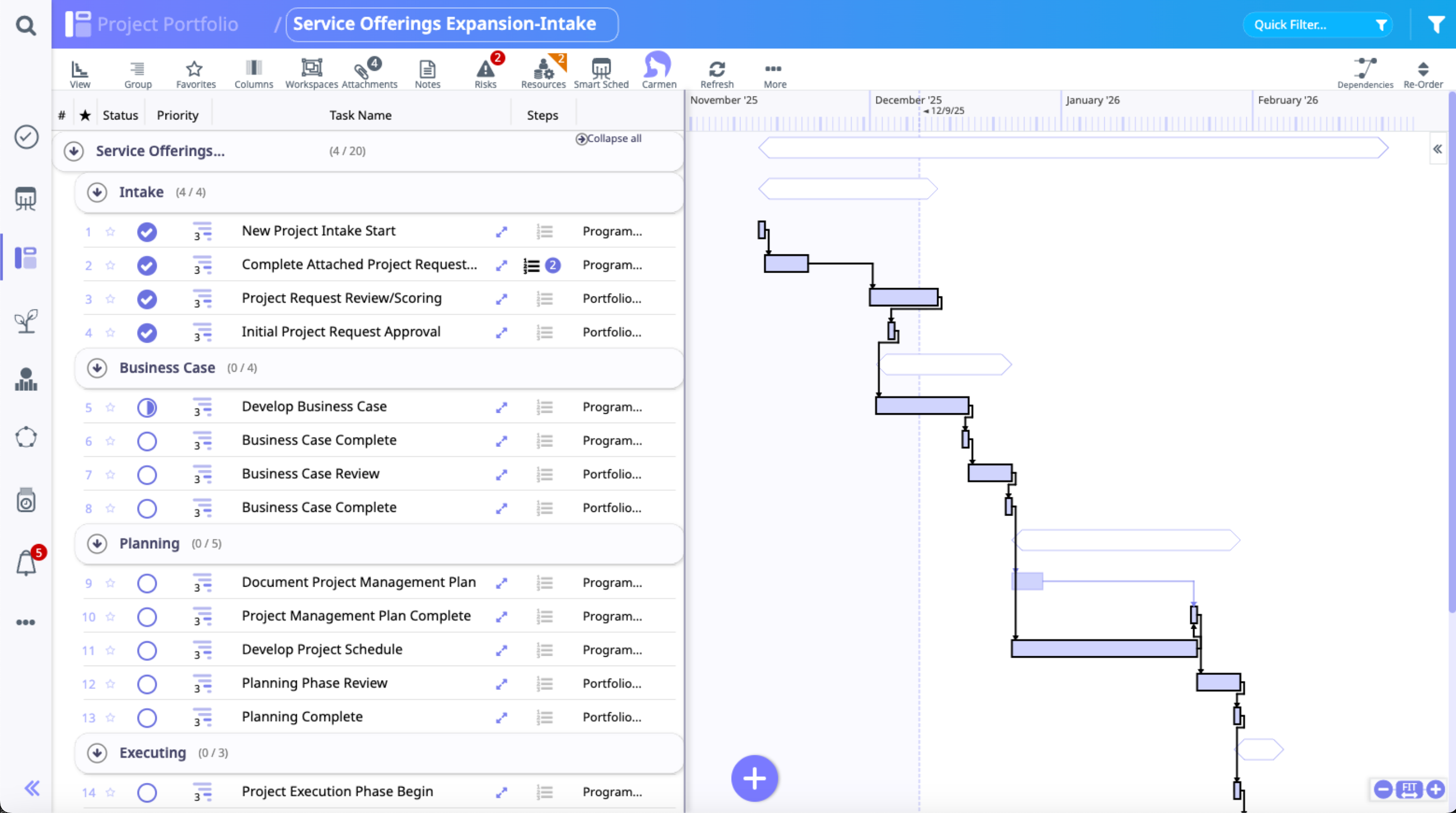Collapse the Planning section
1456x813 pixels.
(x=97, y=544)
